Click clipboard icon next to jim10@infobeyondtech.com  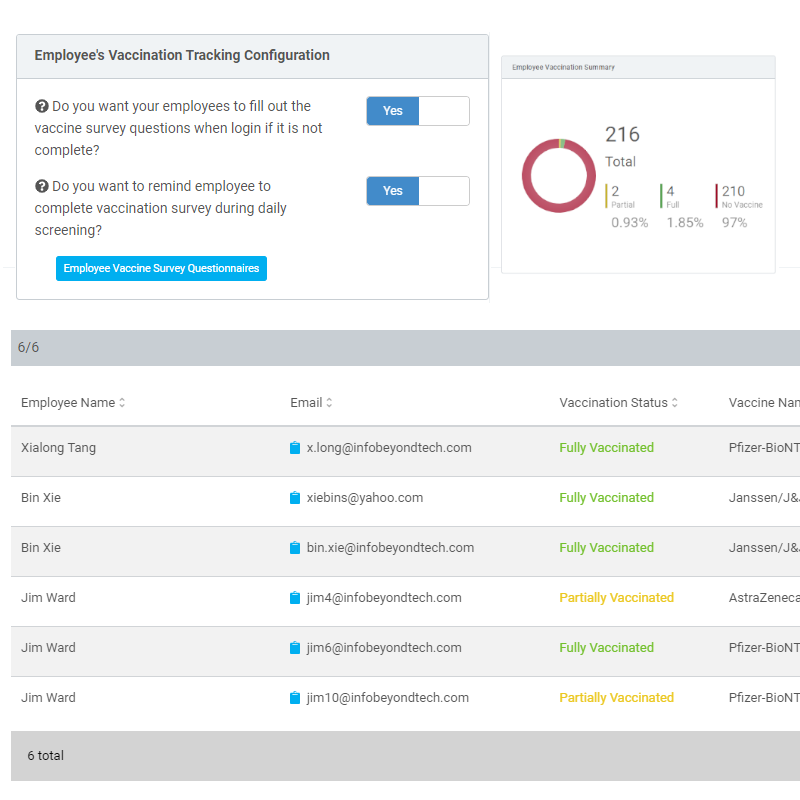click(x=295, y=698)
